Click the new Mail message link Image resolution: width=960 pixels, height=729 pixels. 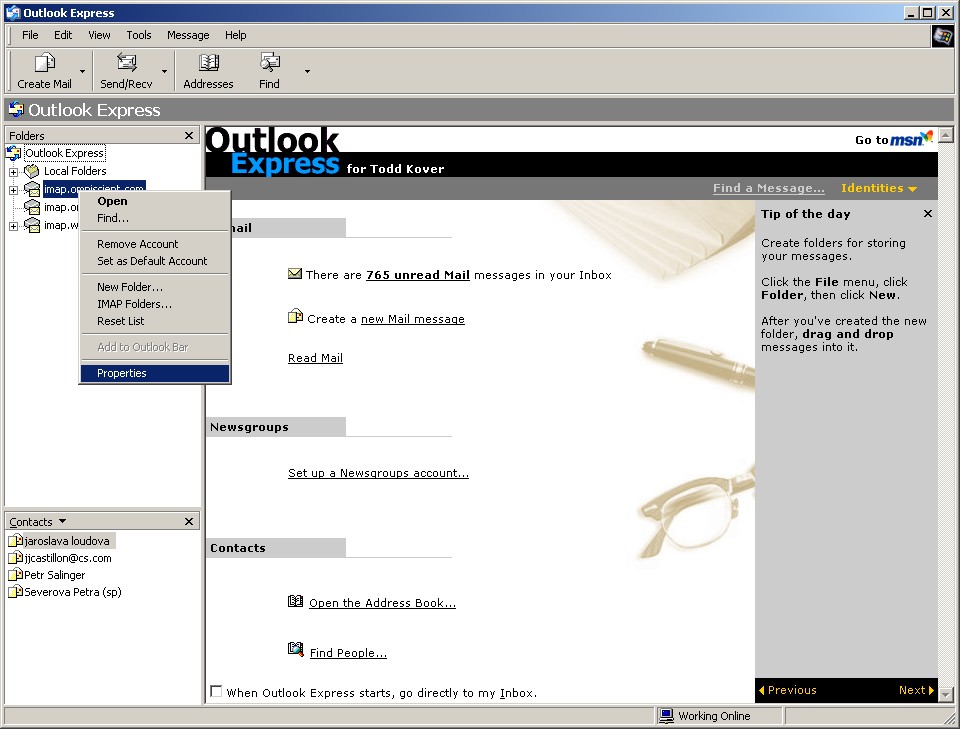point(413,319)
